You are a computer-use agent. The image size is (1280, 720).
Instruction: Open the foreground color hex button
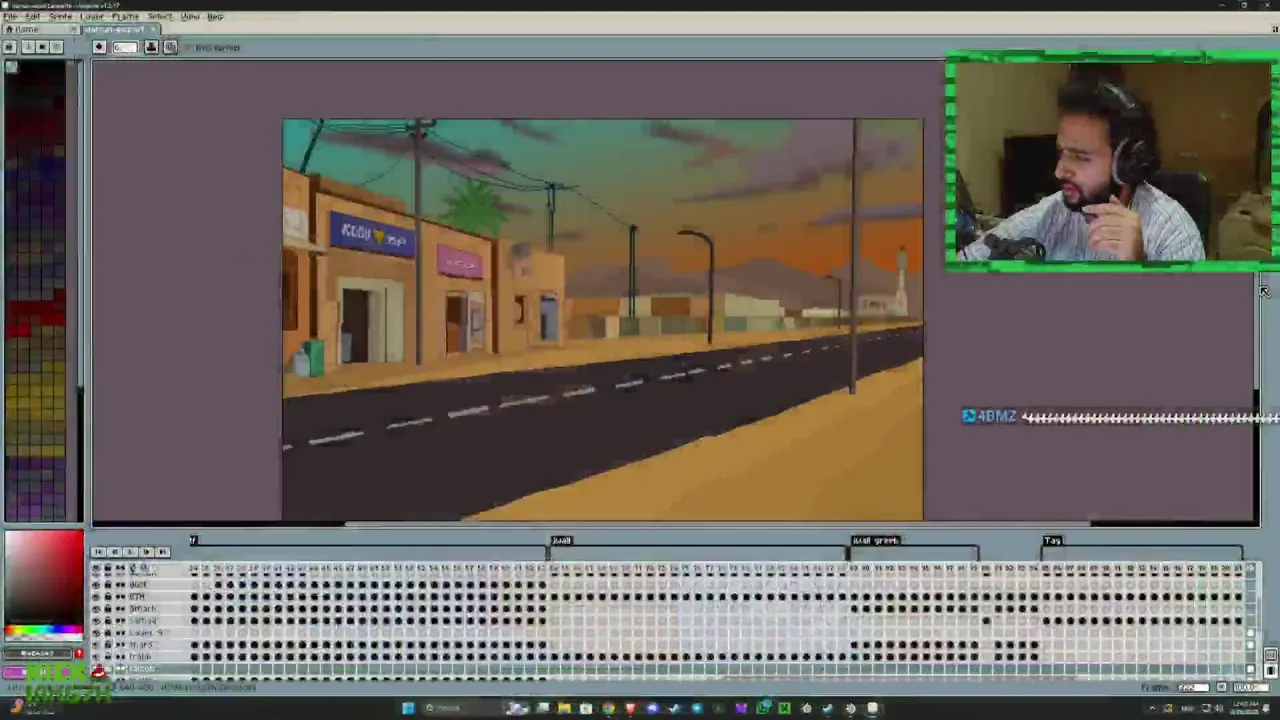coord(38,654)
